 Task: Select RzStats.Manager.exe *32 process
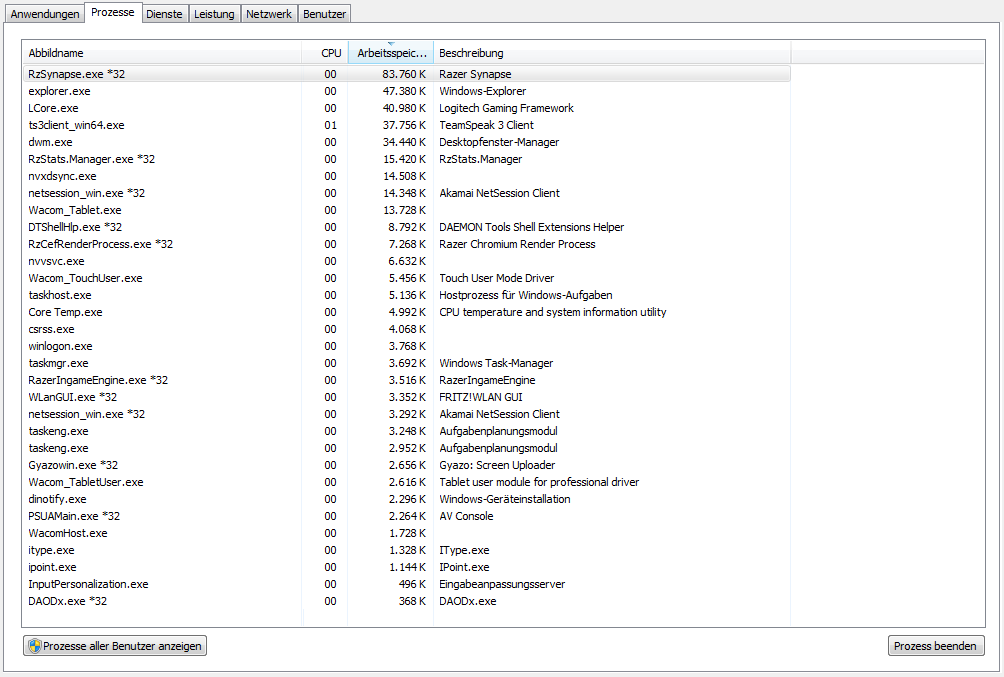click(x=407, y=159)
